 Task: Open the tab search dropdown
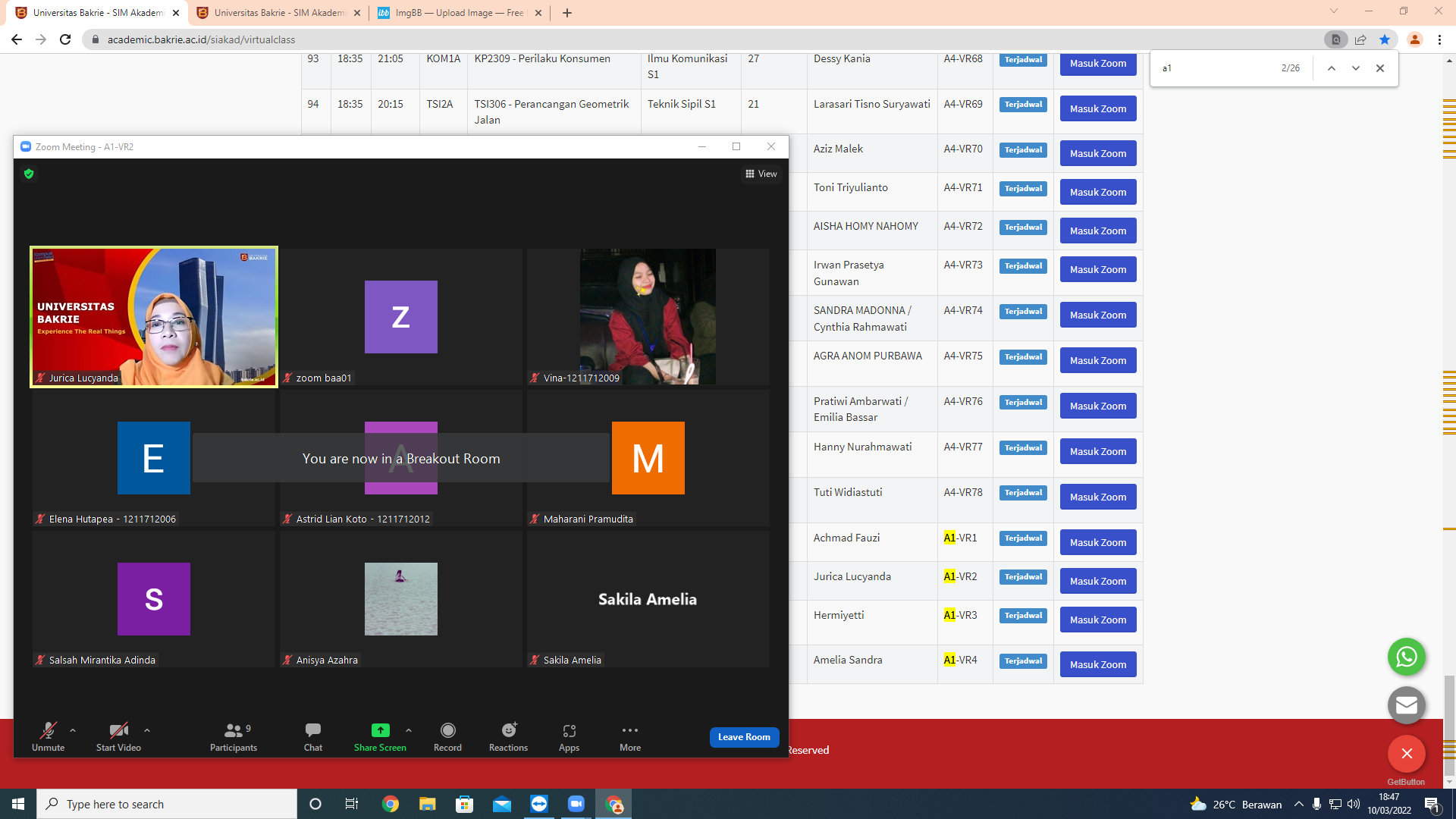1334,11
